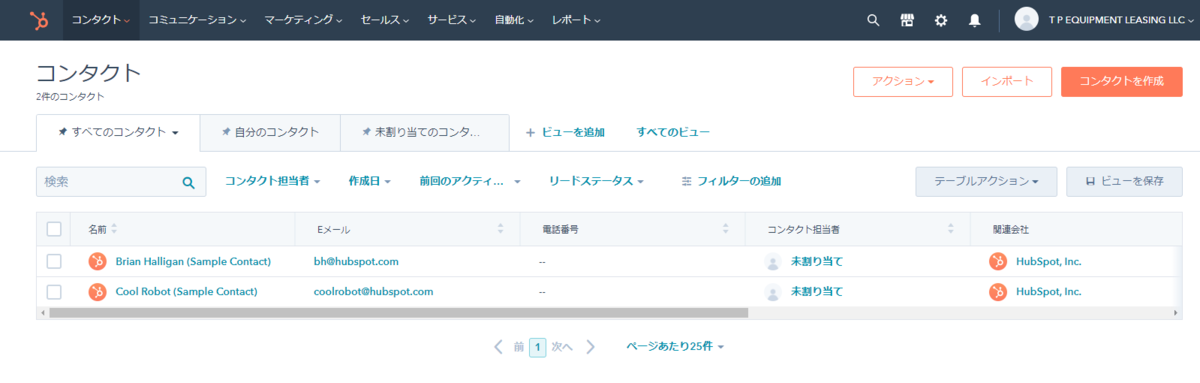The height and width of the screenshot is (383, 1200).
Task: Sort by the コンタクト担当者 column arrows
Action: click(x=951, y=229)
